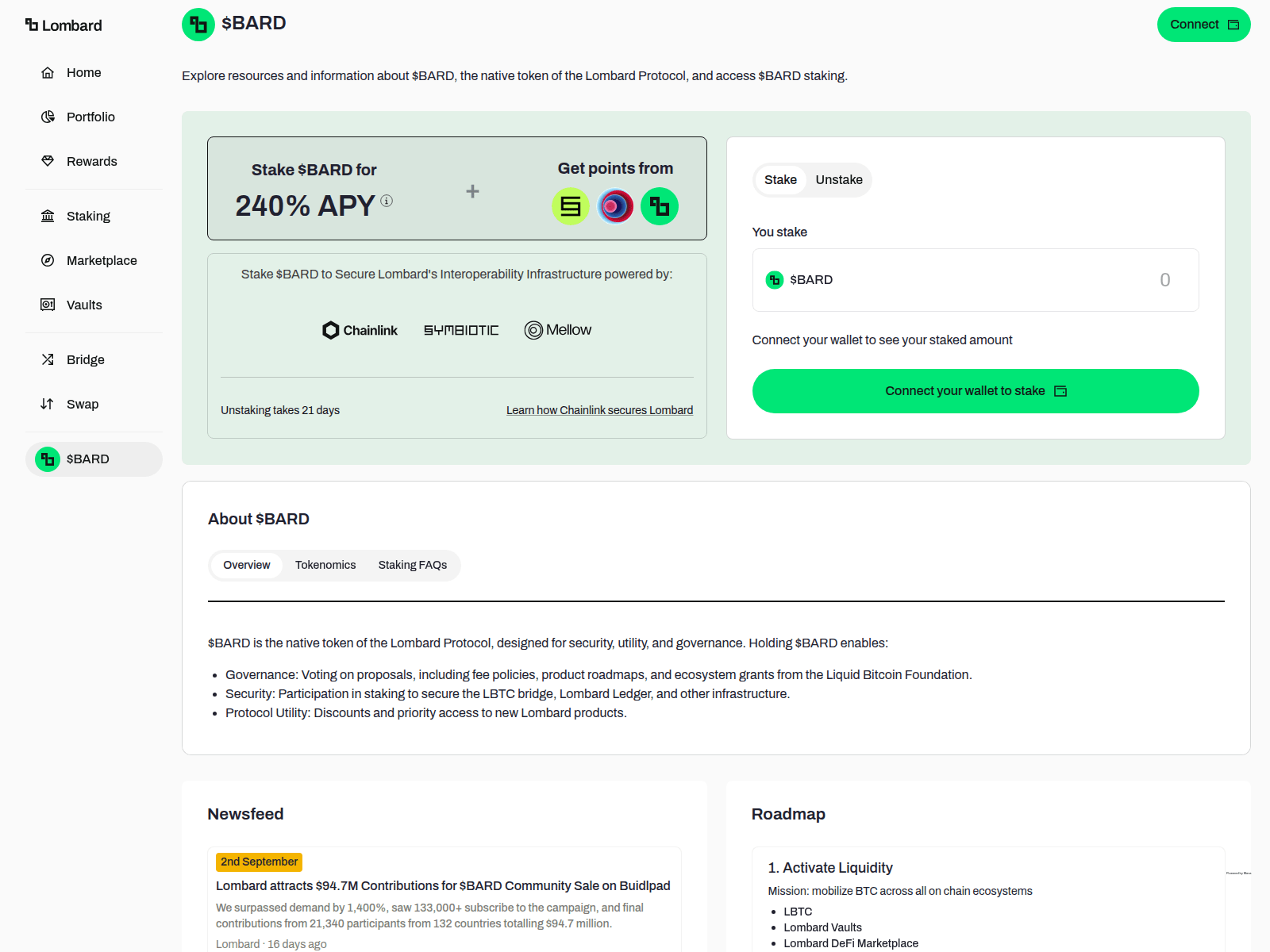Open the APY info tooltip icon

coord(387,201)
